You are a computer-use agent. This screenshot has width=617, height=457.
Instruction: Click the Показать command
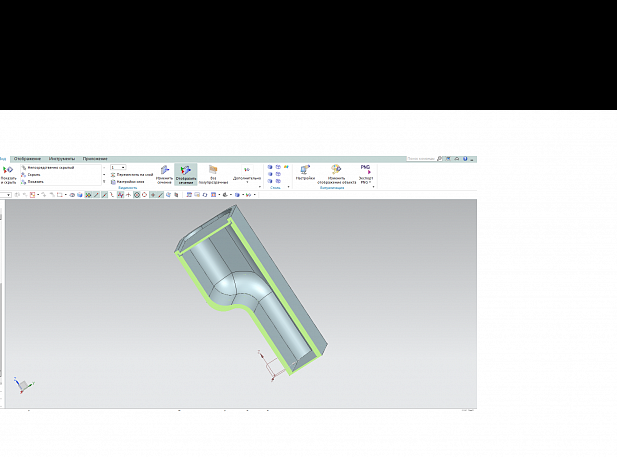[x=33, y=181]
